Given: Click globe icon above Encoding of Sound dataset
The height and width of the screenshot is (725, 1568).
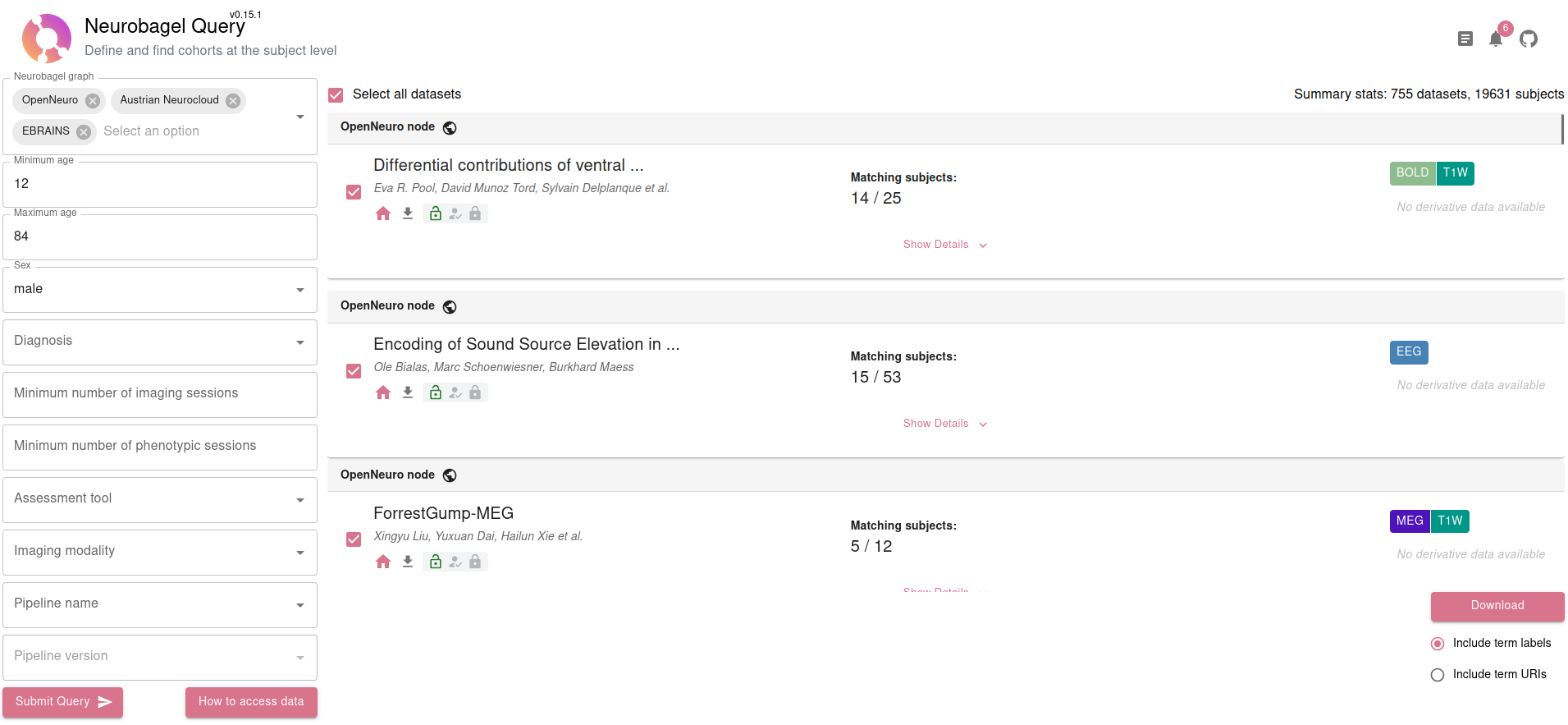Looking at the screenshot, I should click(450, 306).
